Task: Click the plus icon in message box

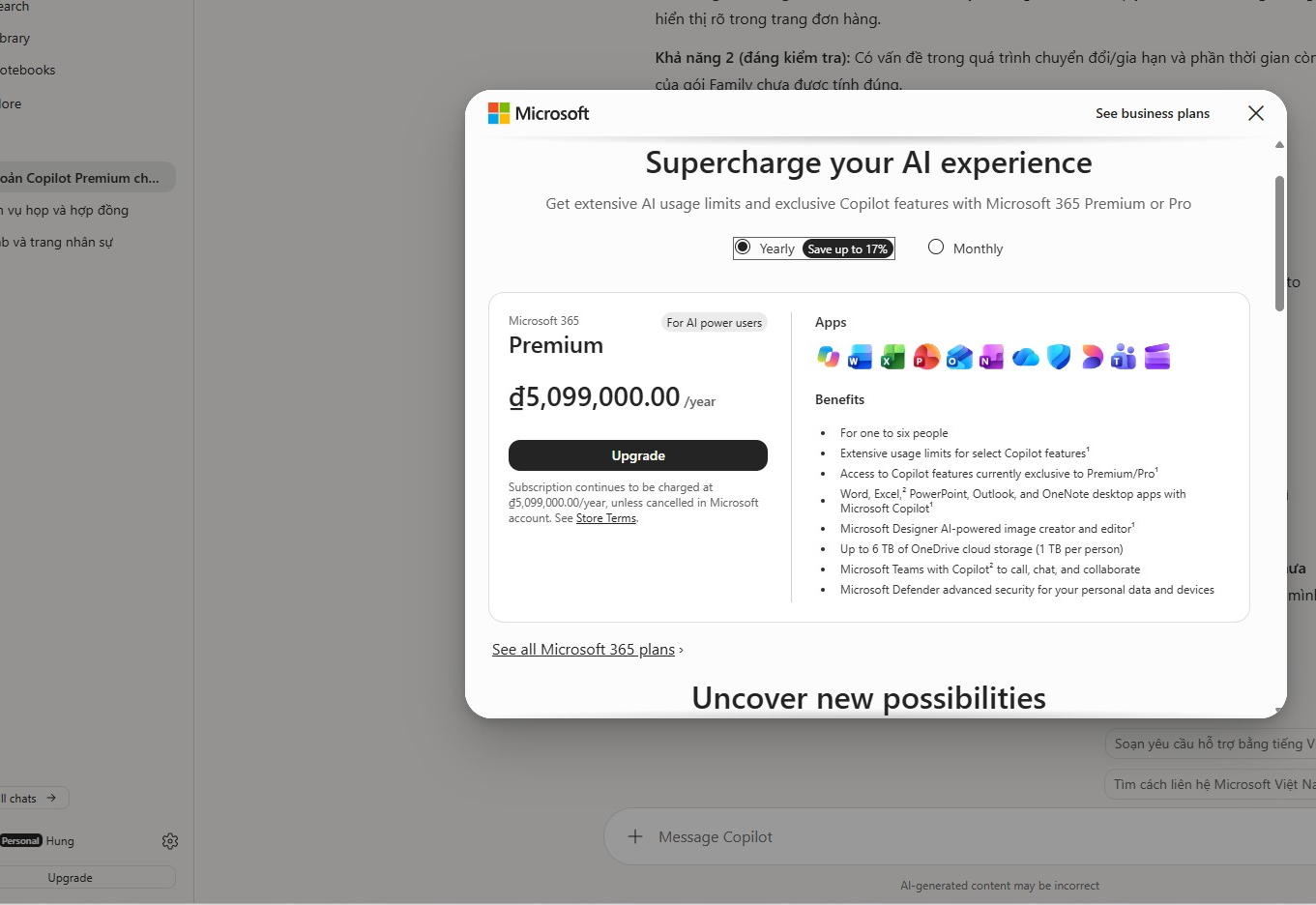Action: 635,836
